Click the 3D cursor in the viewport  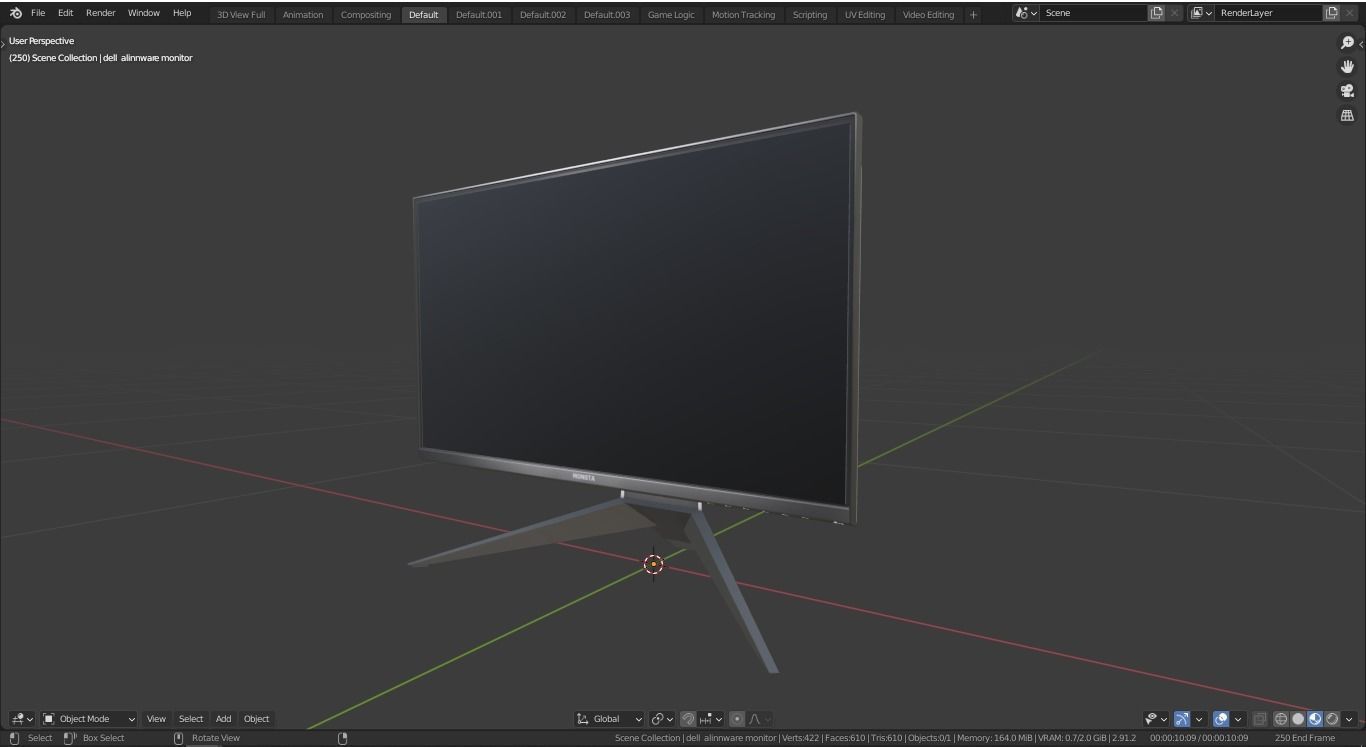pos(653,565)
